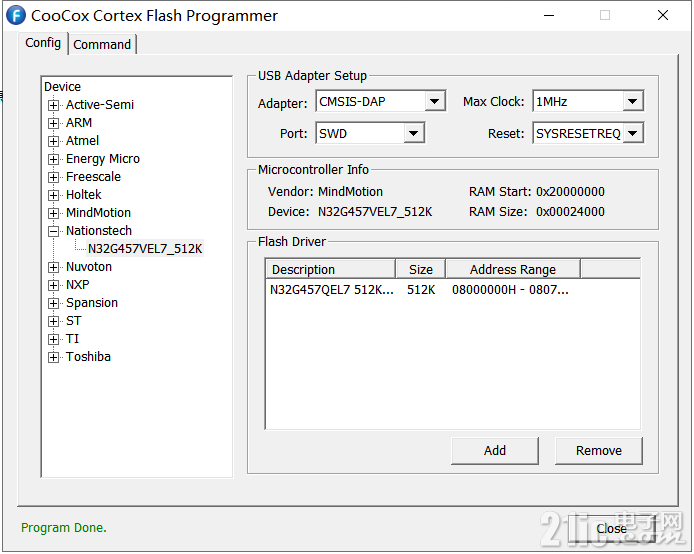Expand the Active-Semi vendor node
The width and height of the screenshot is (694, 554).
pos(54,105)
